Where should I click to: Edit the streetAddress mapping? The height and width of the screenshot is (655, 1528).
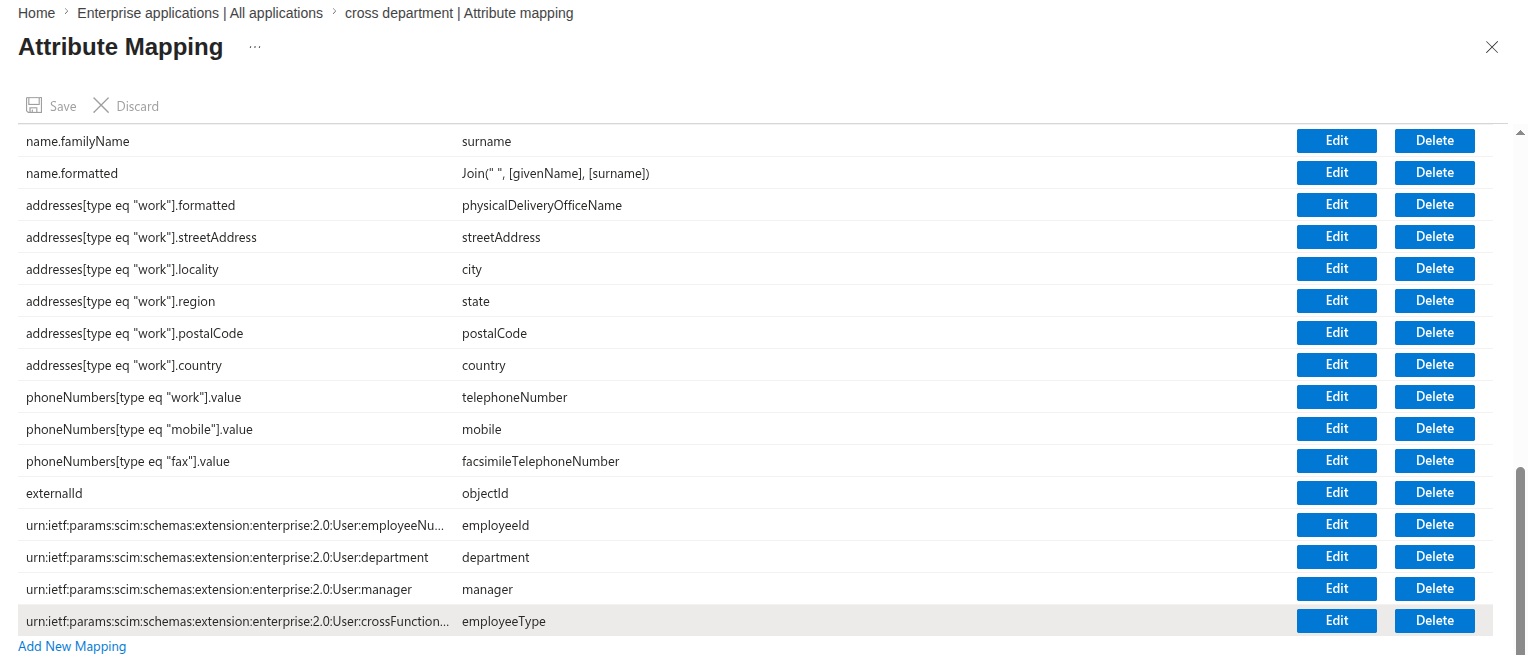point(1337,237)
